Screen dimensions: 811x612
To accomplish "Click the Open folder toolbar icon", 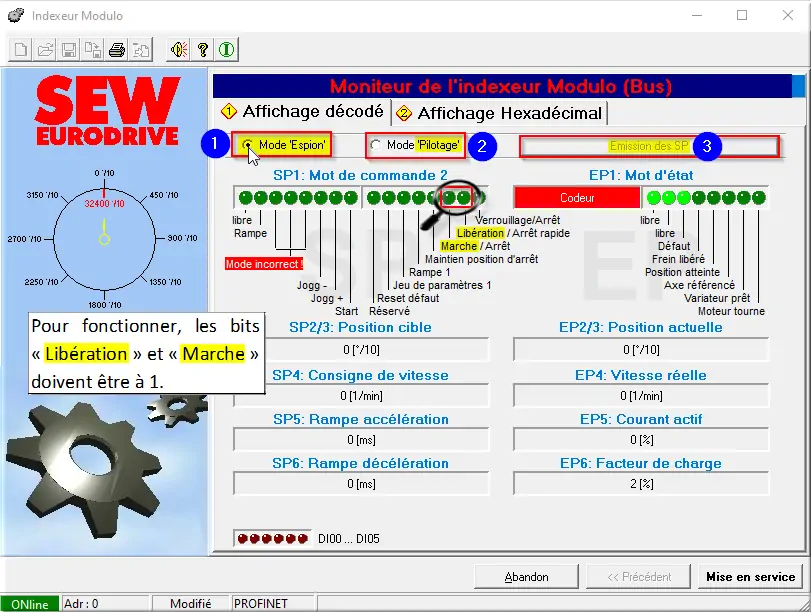I will click(x=45, y=50).
